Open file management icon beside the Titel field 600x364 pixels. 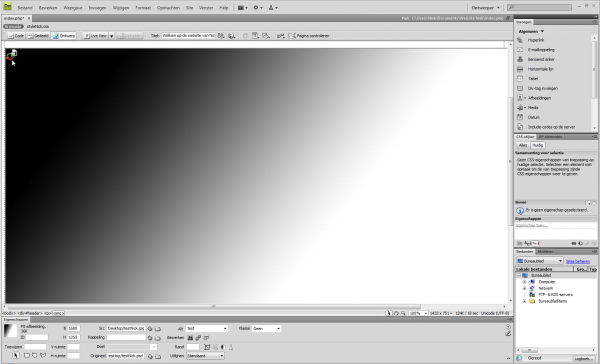tap(221, 36)
